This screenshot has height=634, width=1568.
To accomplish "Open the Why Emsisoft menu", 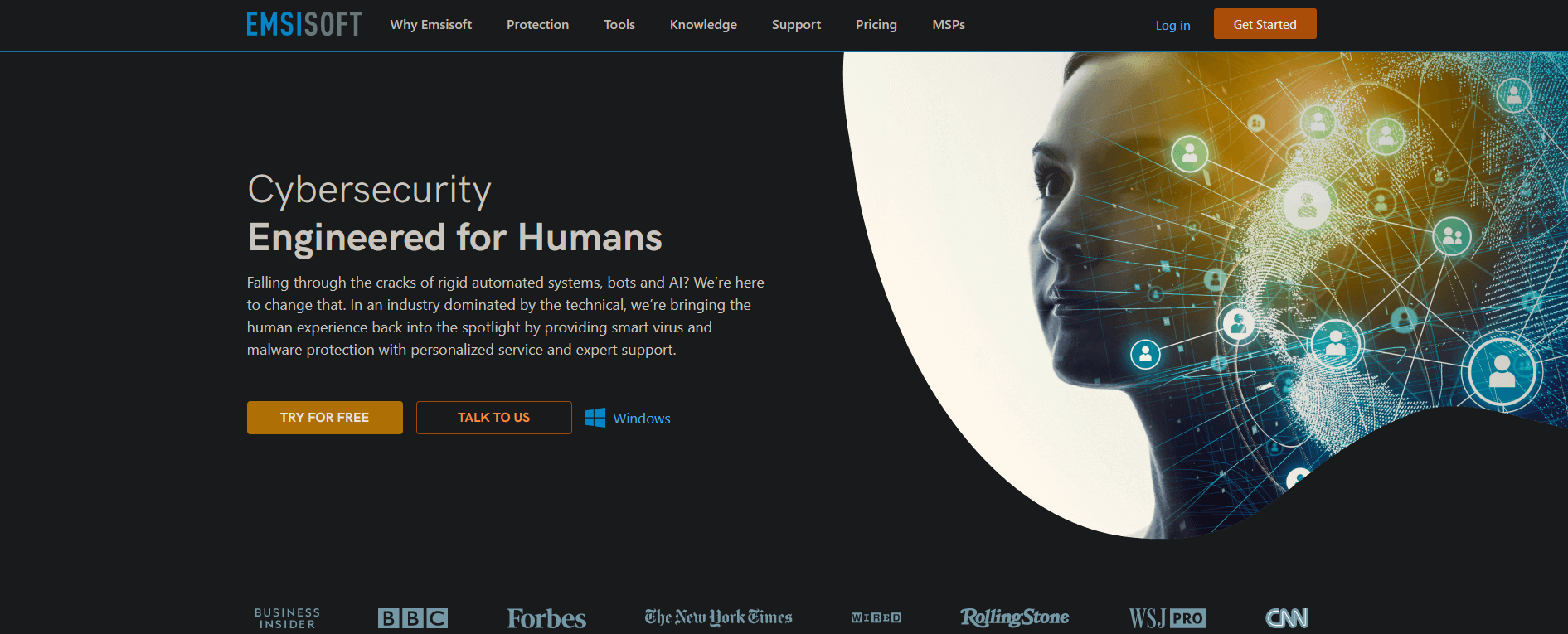I will pos(431,25).
